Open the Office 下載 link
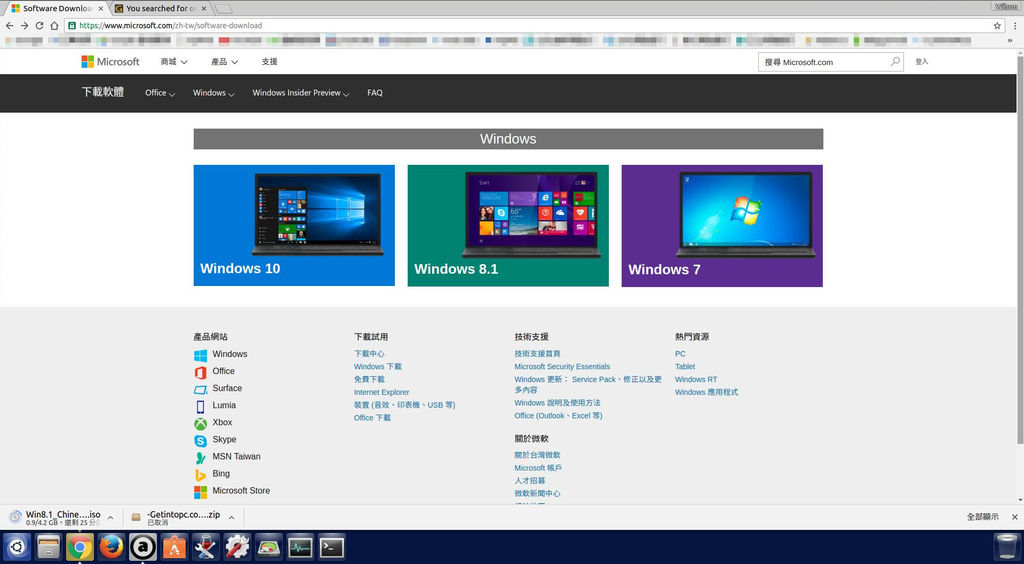This screenshot has height=564, width=1024. point(372,418)
